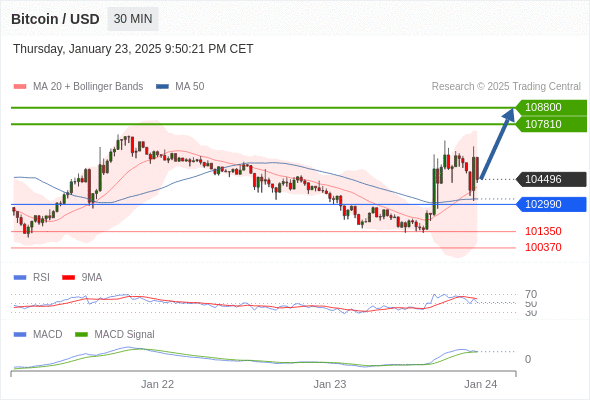Image resolution: width=590 pixels, height=400 pixels.
Task: Click the date 'Thursday, January 23, 2025 9:50:21 PM CET'
Action: pyautogui.click(x=133, y=49)
